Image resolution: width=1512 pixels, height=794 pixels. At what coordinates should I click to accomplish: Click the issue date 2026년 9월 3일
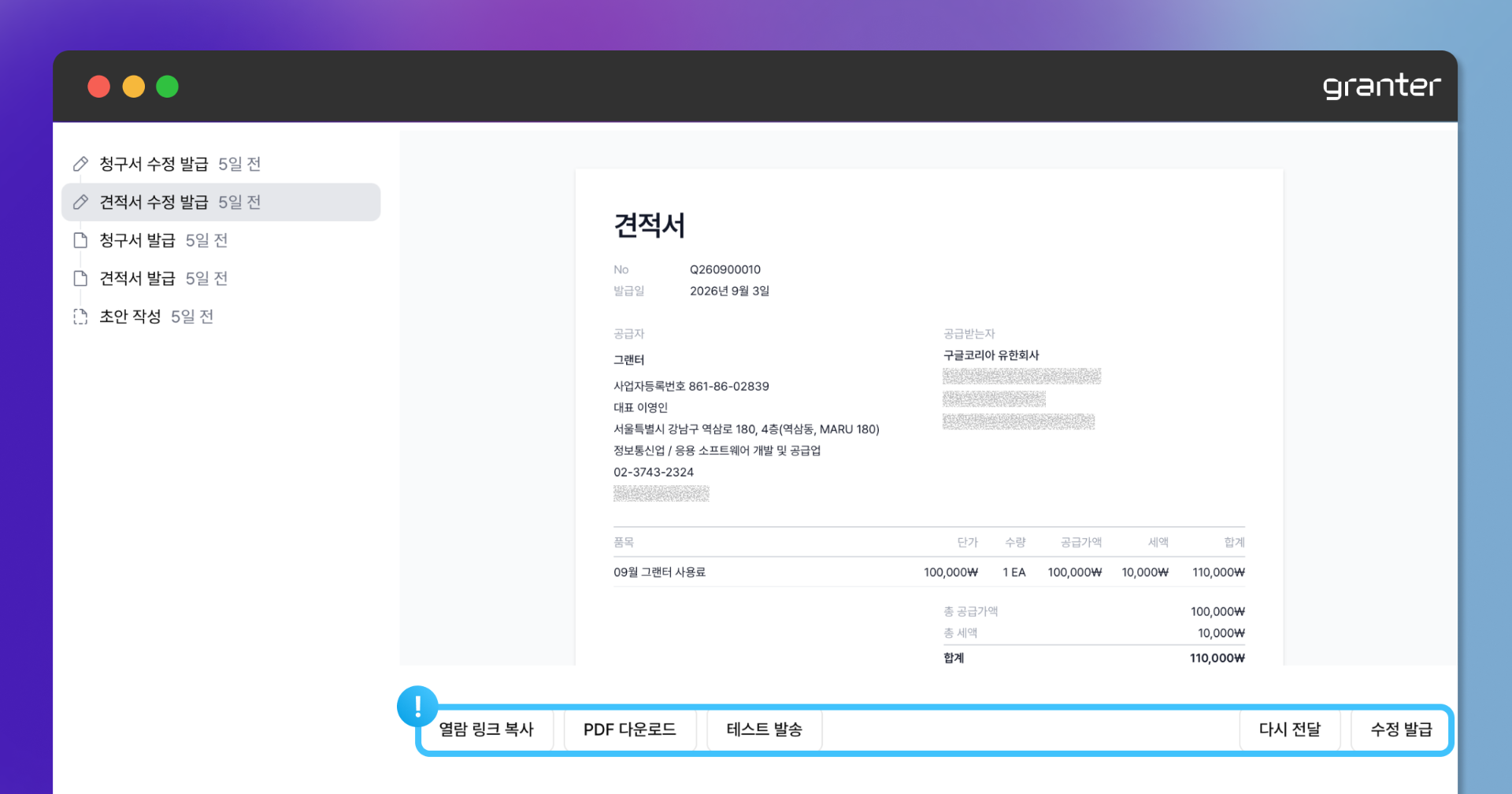(x=730, y=291)
